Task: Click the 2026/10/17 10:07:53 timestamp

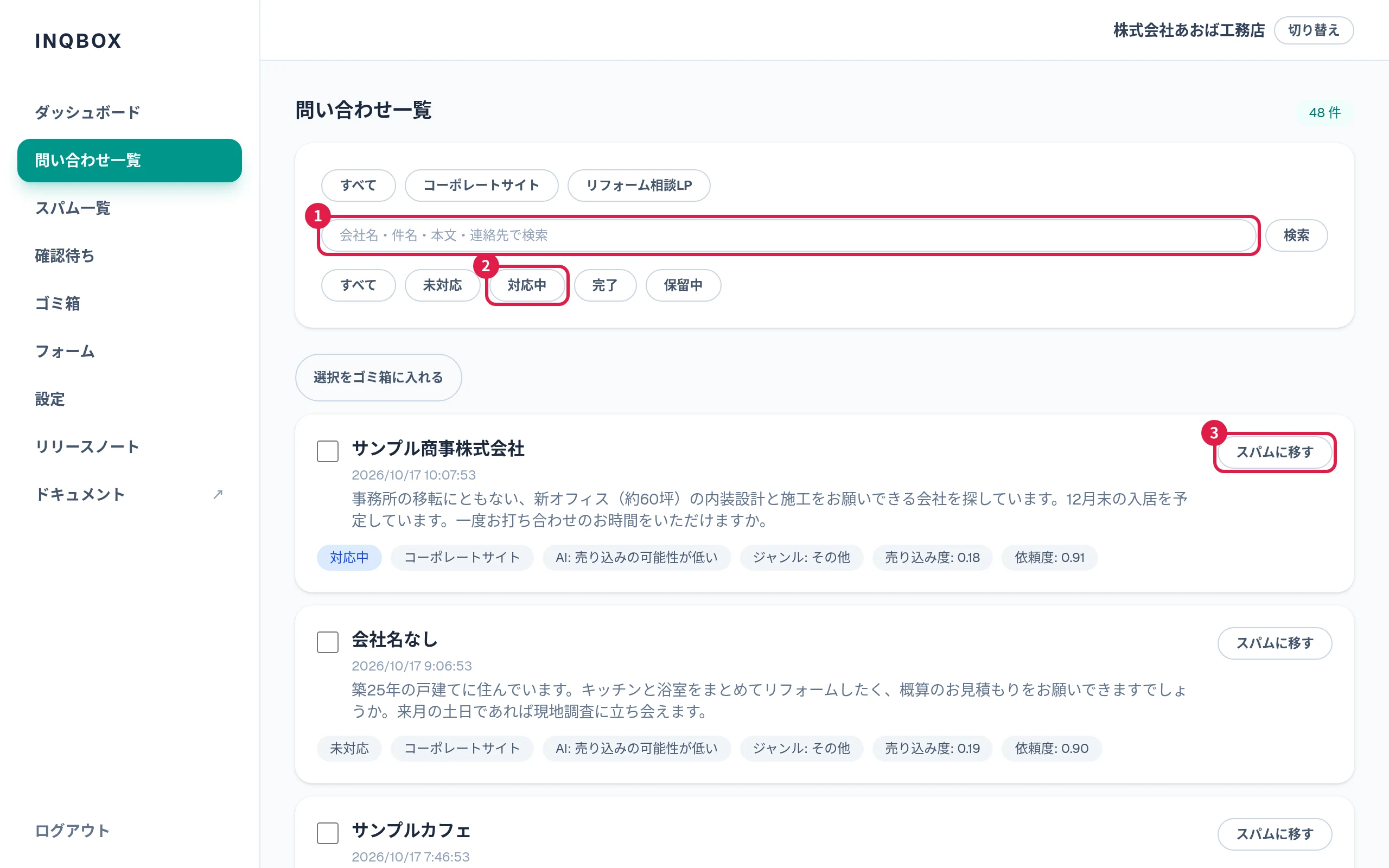Action: pyautogui.click(x=413, y=475)
